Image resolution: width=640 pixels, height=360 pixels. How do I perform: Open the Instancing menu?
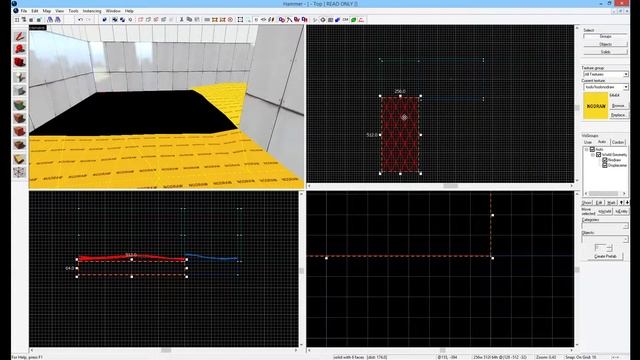point(92,11)
